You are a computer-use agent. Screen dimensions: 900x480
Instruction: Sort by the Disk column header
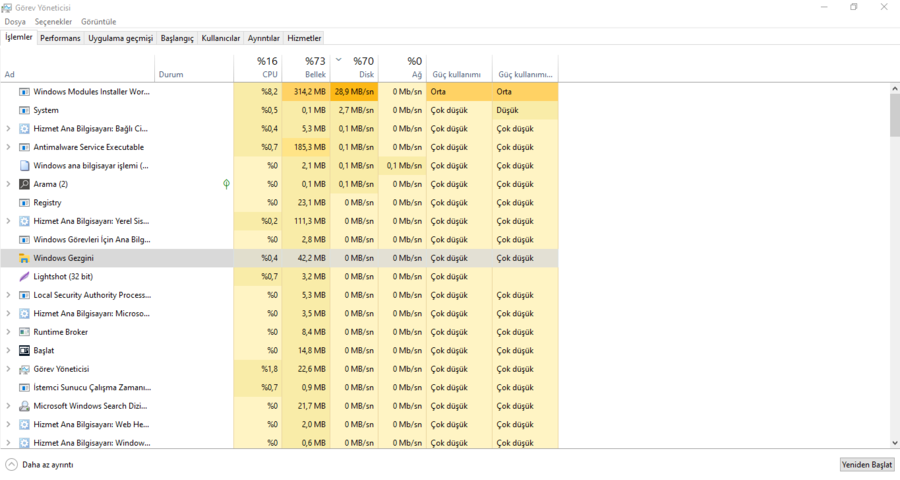tap(354, 68)
